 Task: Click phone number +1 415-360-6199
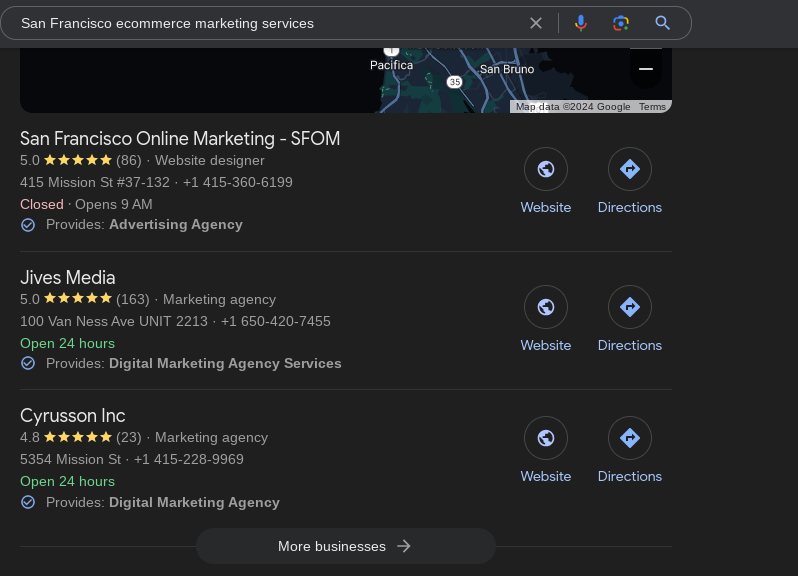click(x=238, y=182)
